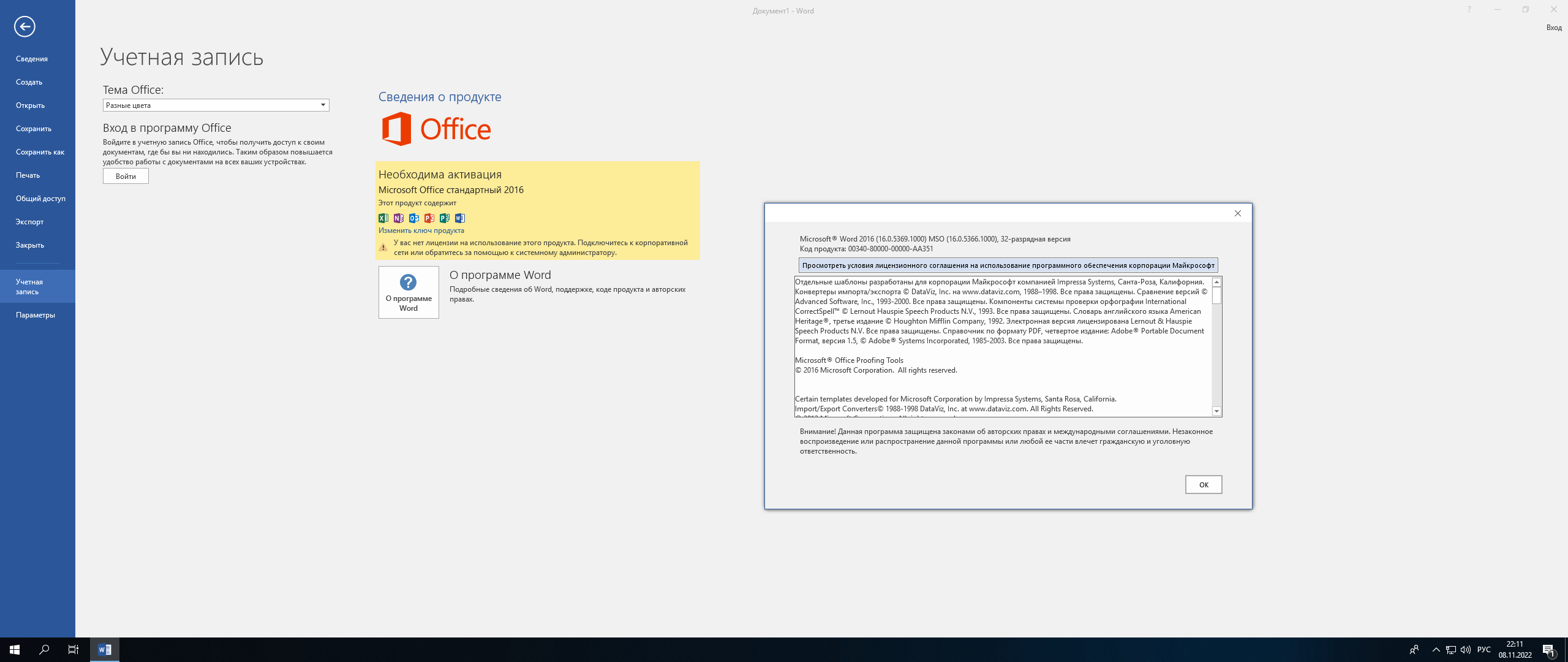Click the OneNote product icon
Screen dimensions: 1568x662
tap(399, 218)
